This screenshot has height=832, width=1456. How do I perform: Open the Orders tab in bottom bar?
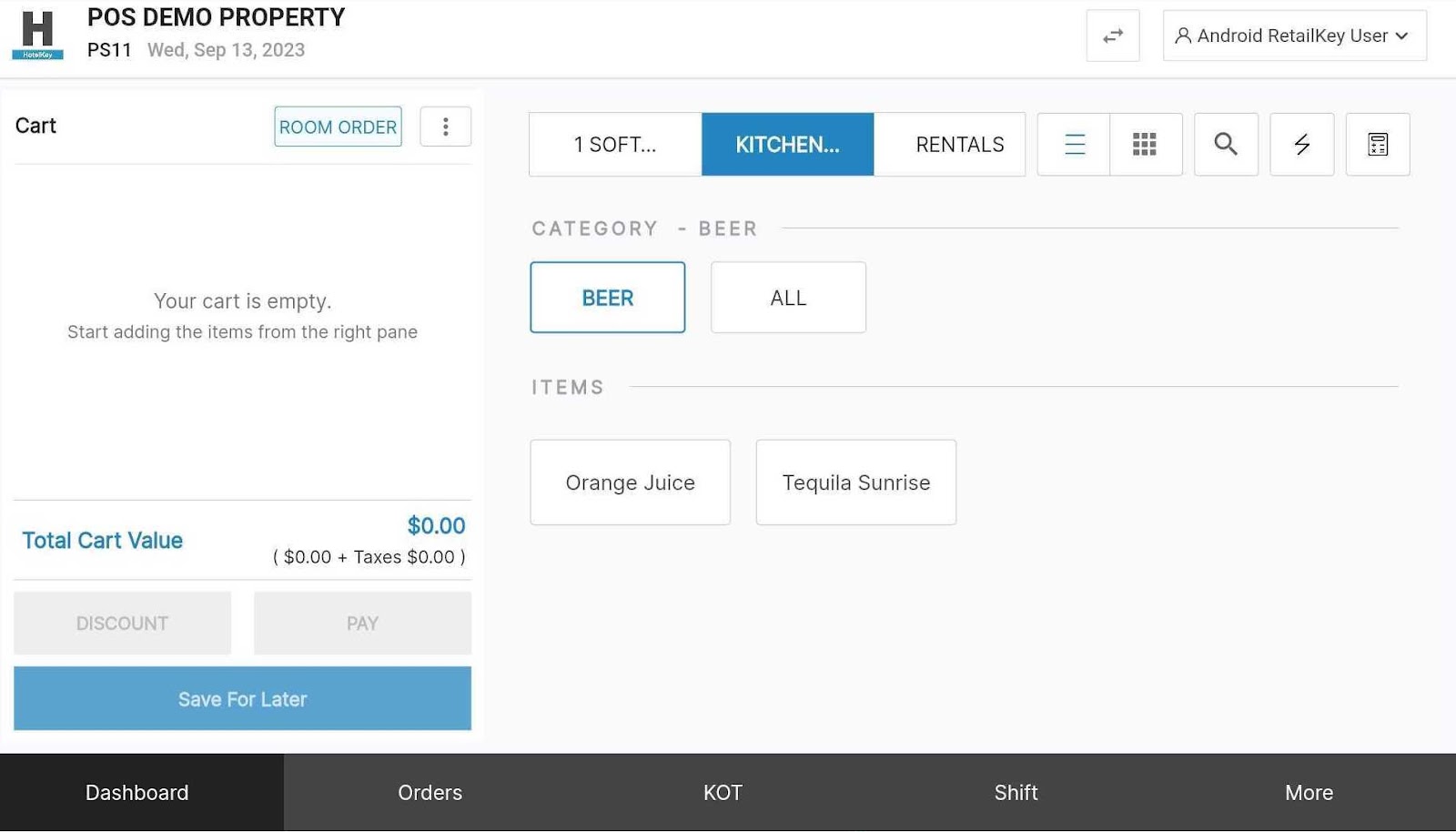(x=430, y=793)
